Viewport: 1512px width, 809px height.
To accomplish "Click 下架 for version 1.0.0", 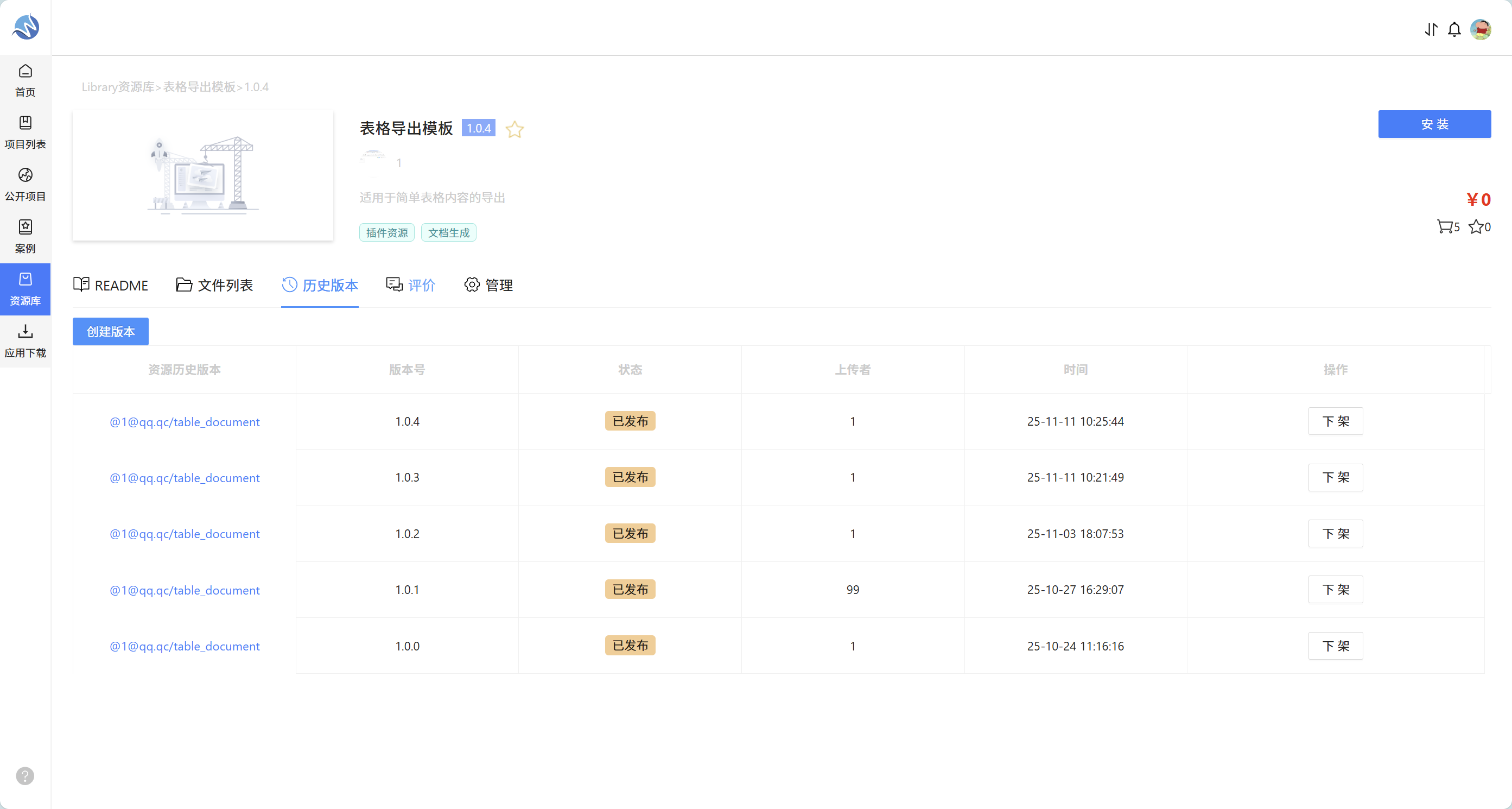I will pos(1335,646).
